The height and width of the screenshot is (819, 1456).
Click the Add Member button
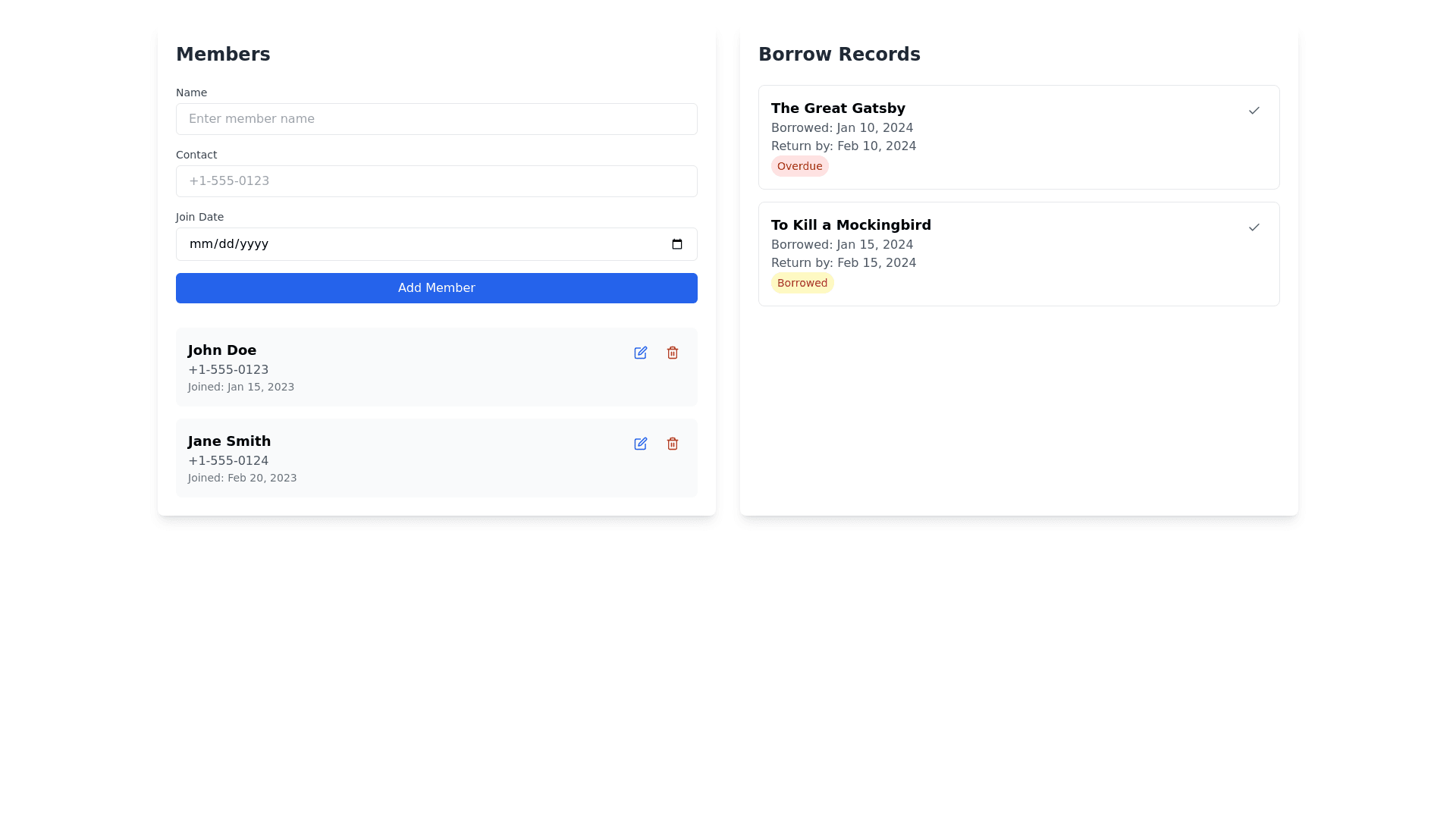pyautogui.click(x=436, y=288)
